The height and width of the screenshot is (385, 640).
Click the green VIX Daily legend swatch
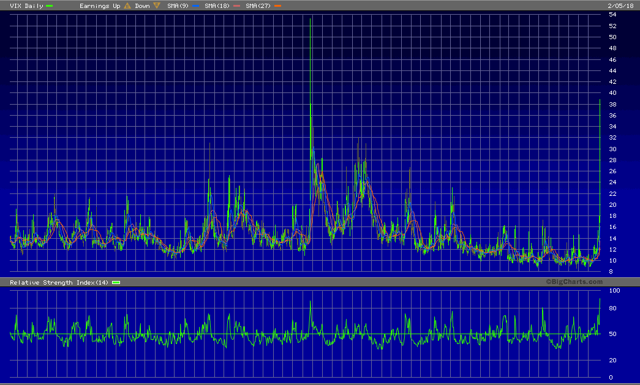(x=50, y=6)
